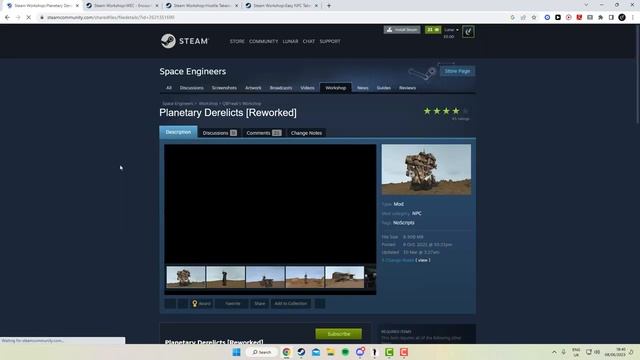This screenshot has height=360, width=640.
Task: Select the Broadcasts hub tab
Action: pyautogui.click(x=281, y=88)
